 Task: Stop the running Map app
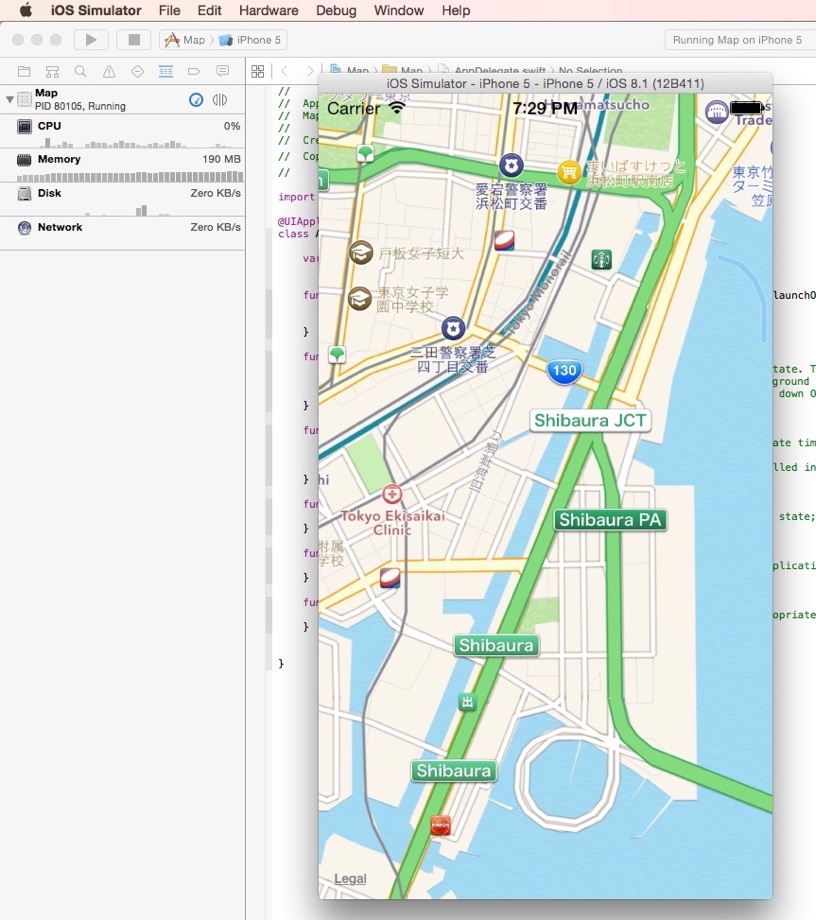coord(134,40)
